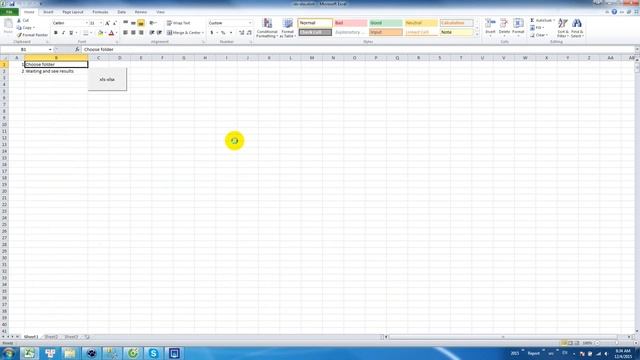The image size is (640, 360).
Task: Click the Copy icon in Clipboard group
Action: point(19,28)
